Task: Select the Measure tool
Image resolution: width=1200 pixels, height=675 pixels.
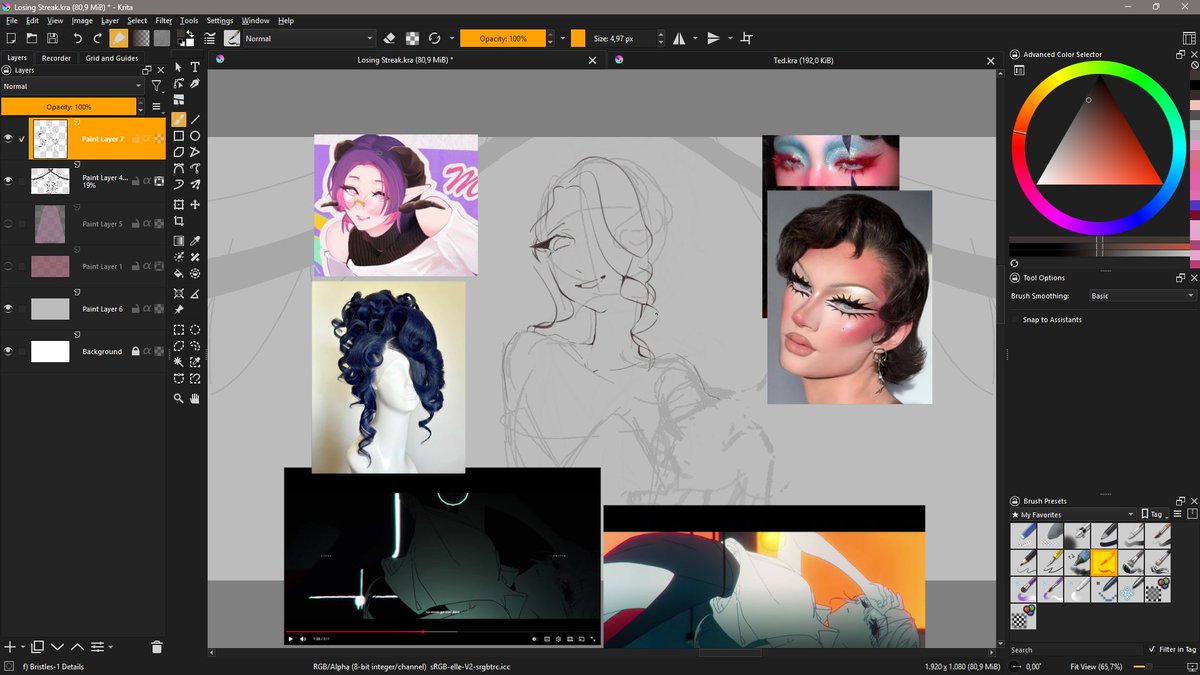Action: point(195,293)
